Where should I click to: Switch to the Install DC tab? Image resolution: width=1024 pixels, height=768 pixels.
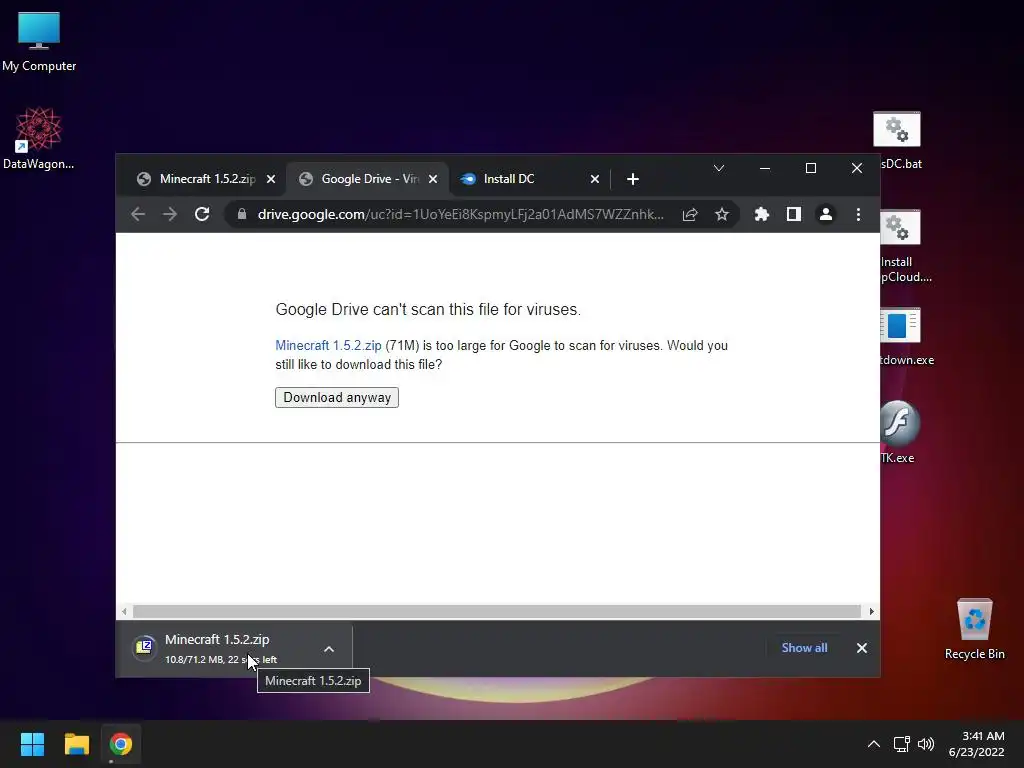coord(516,179)
